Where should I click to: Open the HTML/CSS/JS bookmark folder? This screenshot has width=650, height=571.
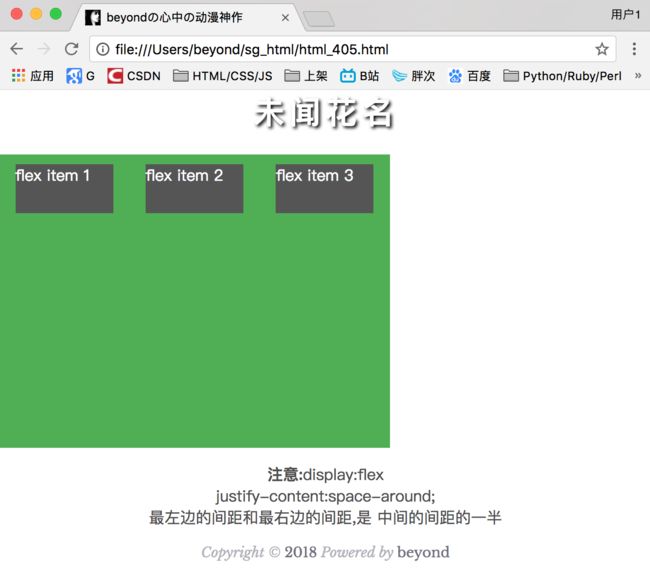coord(223,76)
